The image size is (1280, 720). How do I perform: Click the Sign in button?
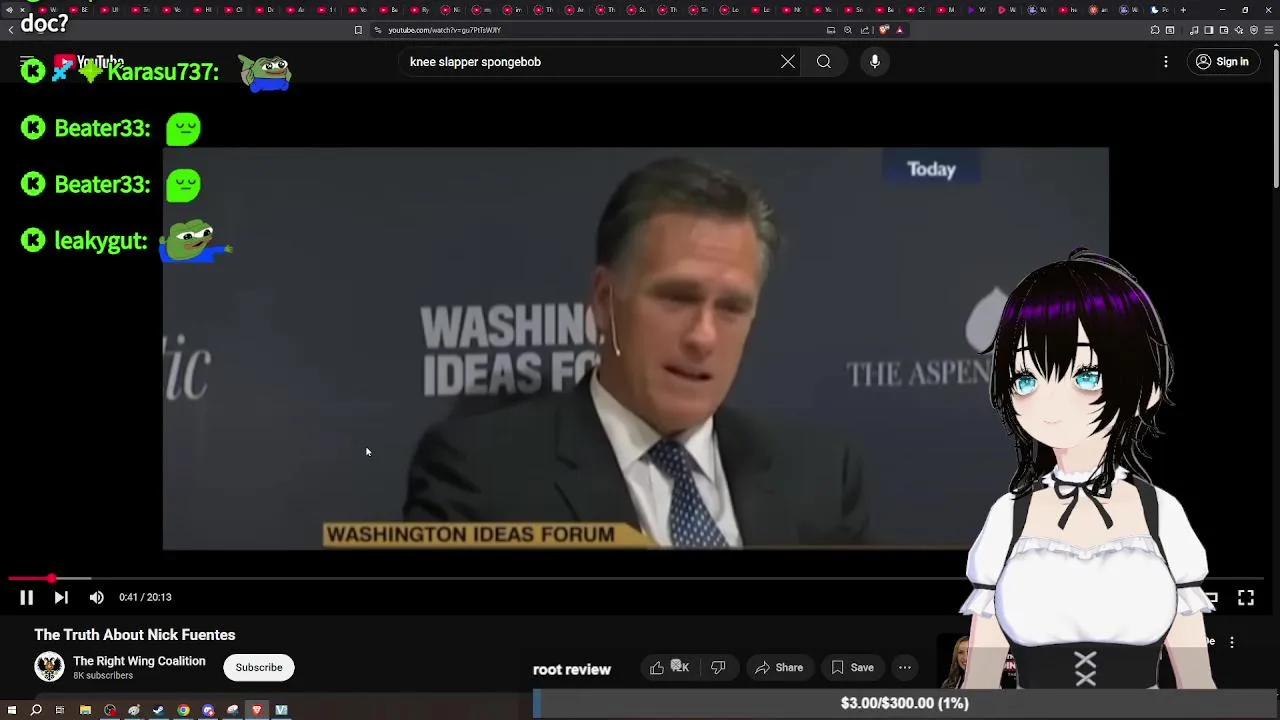point(1222,62)
